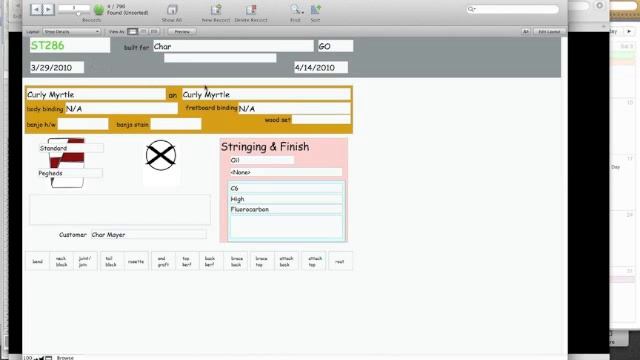Click the fretboard binding N/A field
The image size is (640, 360).
tap(294, 108)
